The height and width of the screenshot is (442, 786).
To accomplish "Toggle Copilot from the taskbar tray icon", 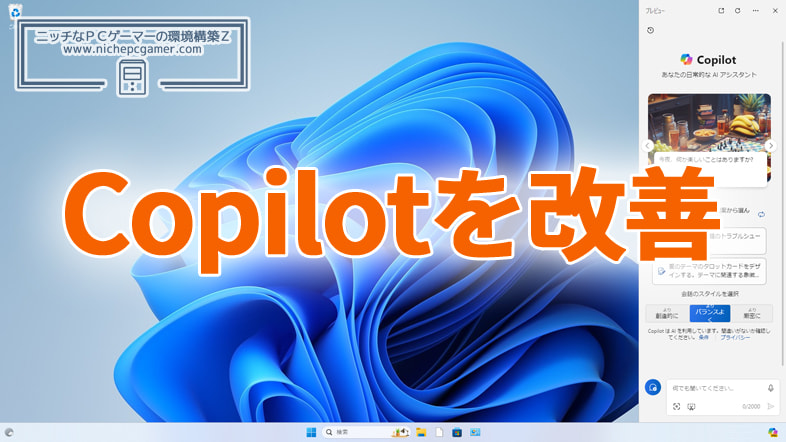I will tap(772, 432).
